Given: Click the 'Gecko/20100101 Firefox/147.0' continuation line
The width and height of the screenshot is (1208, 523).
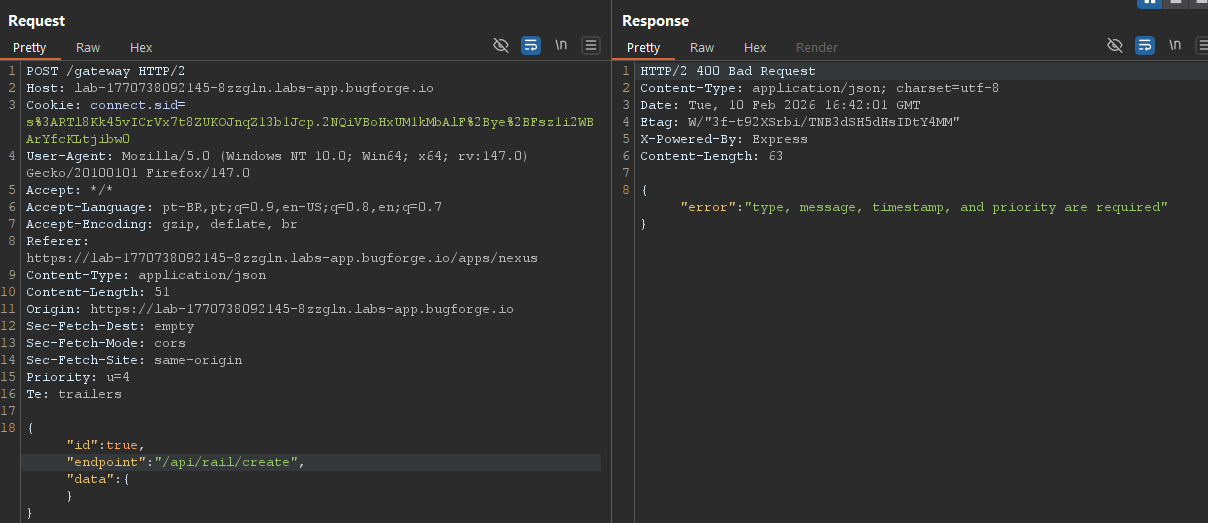Looking at the screenshot, I should (138, 173).
